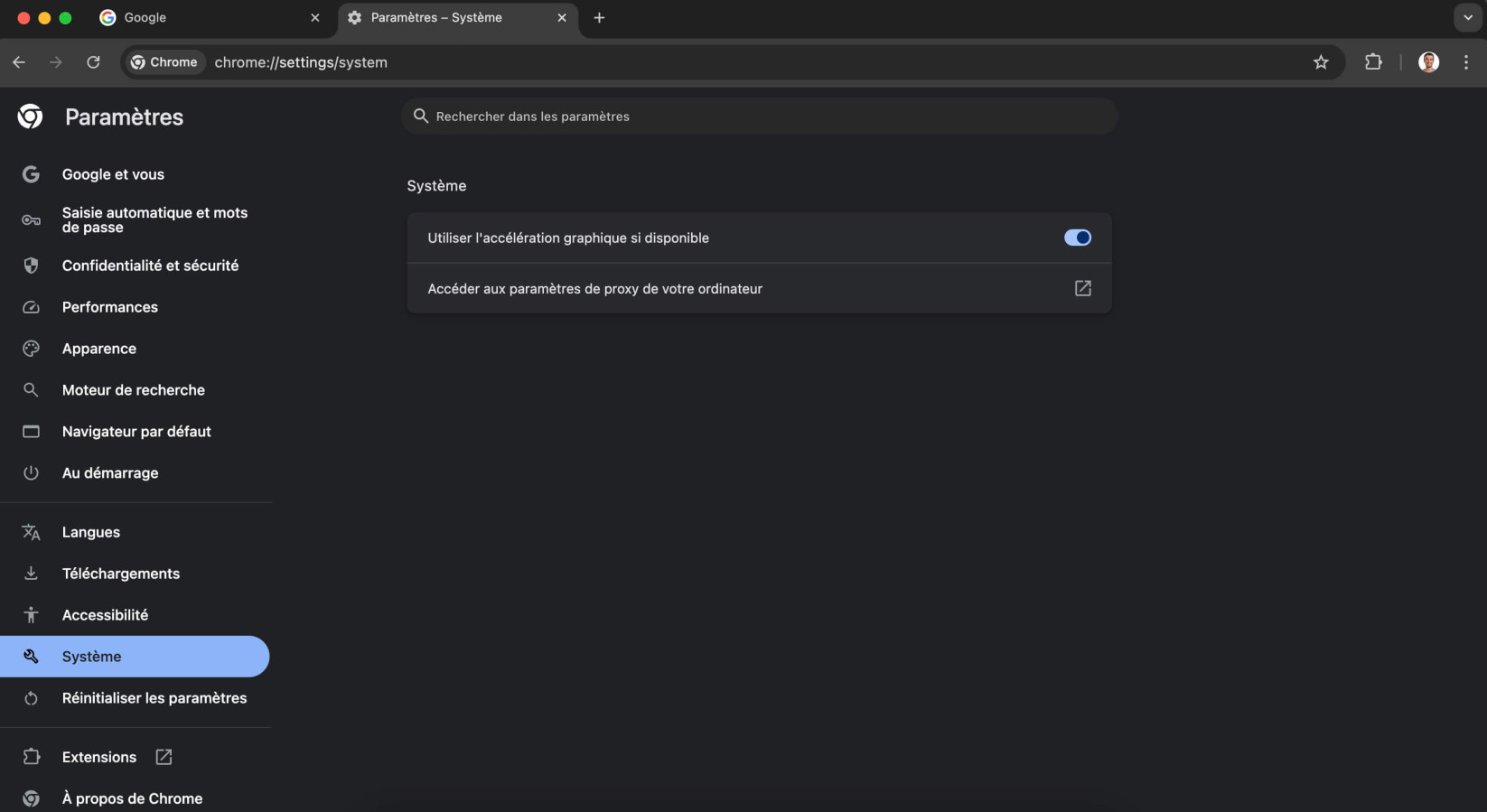Close the Google tab
1487x812 pixels.
click(315, 17)
